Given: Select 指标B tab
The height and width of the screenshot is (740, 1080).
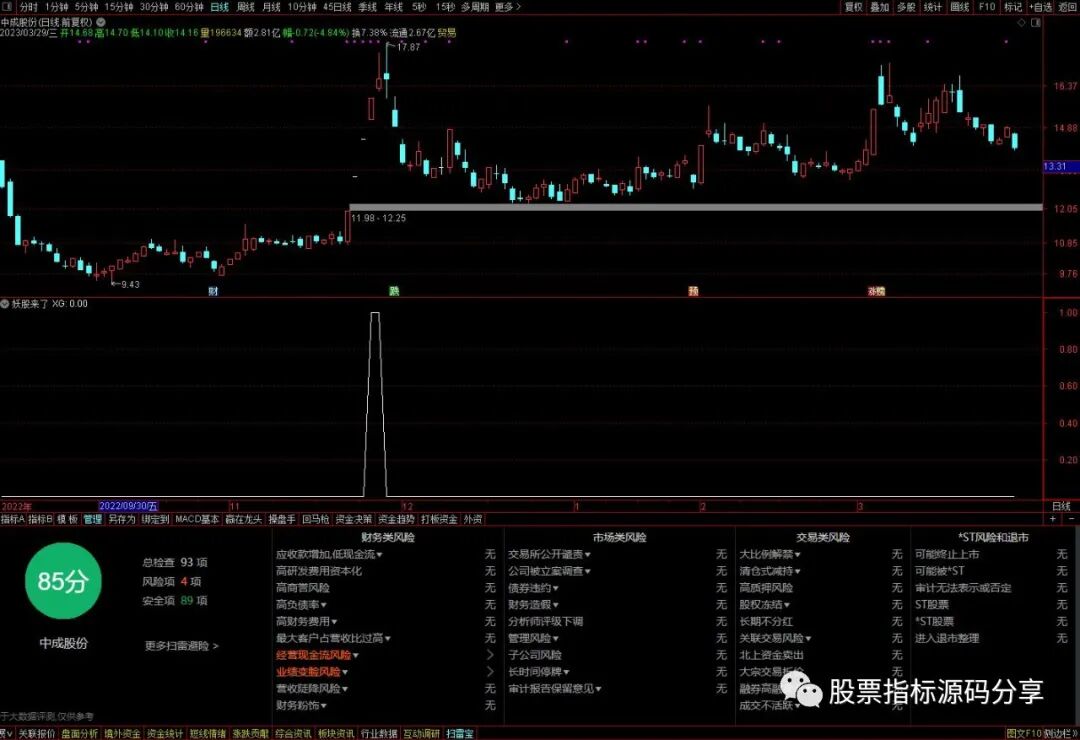Looking at the screenshot, I should tap(40, 519).
